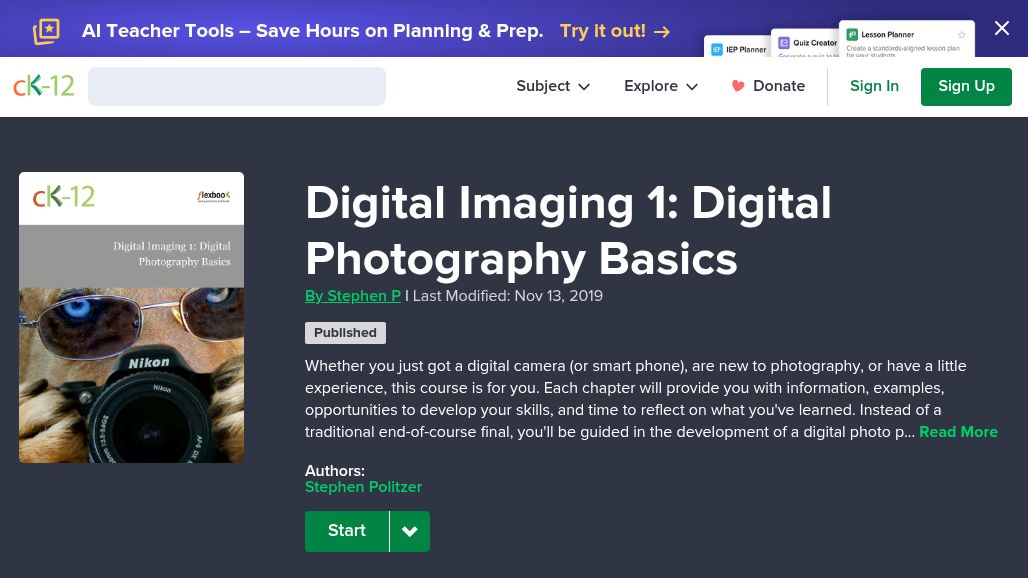The width and height of the screenshot is (1028, 578).
Task: Click the CK-12 logo in navbar
Action: point(44,86)
